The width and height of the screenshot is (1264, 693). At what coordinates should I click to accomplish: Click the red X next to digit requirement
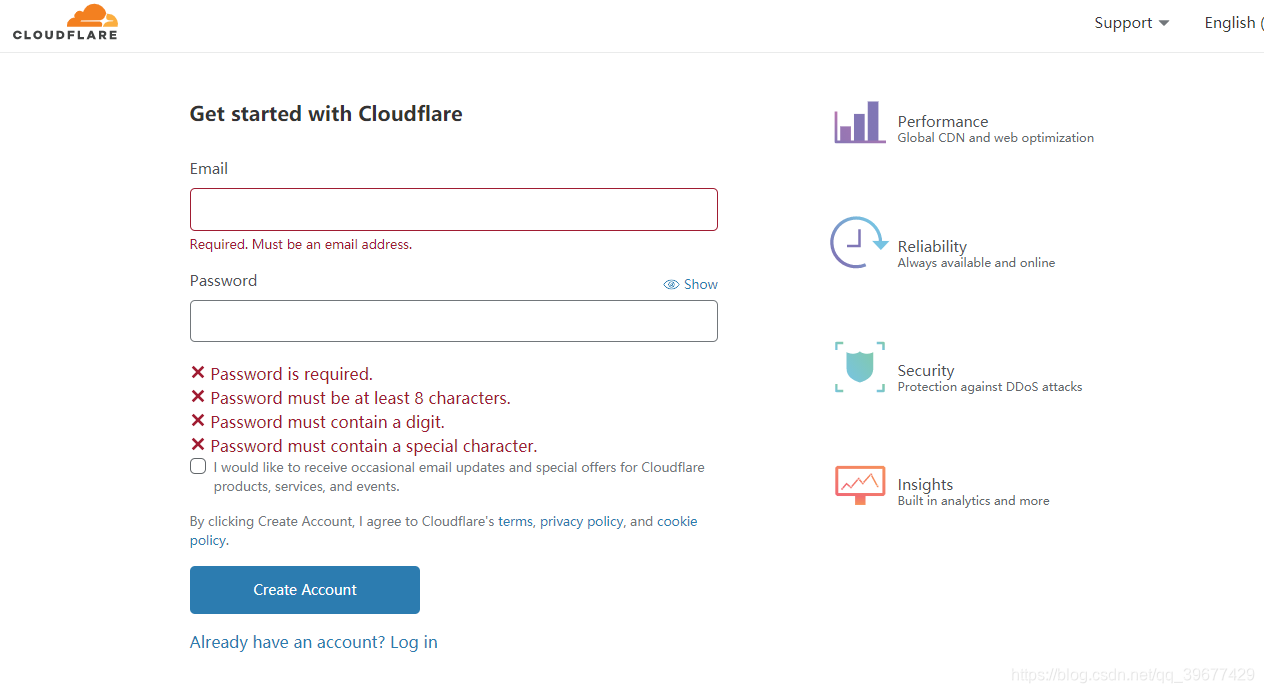198,421
